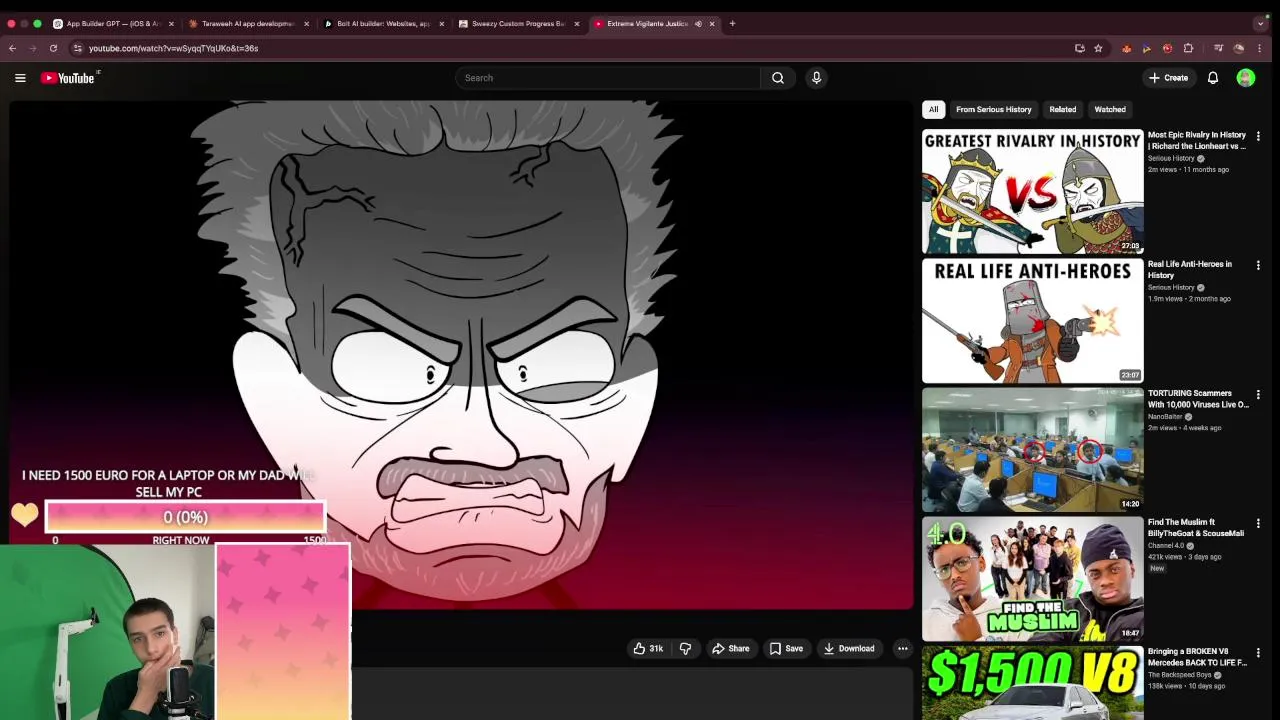This screenshot has width=1280, height=720.
Task: Open Channel 4.0 channel link
Action: click(1165, 545)
